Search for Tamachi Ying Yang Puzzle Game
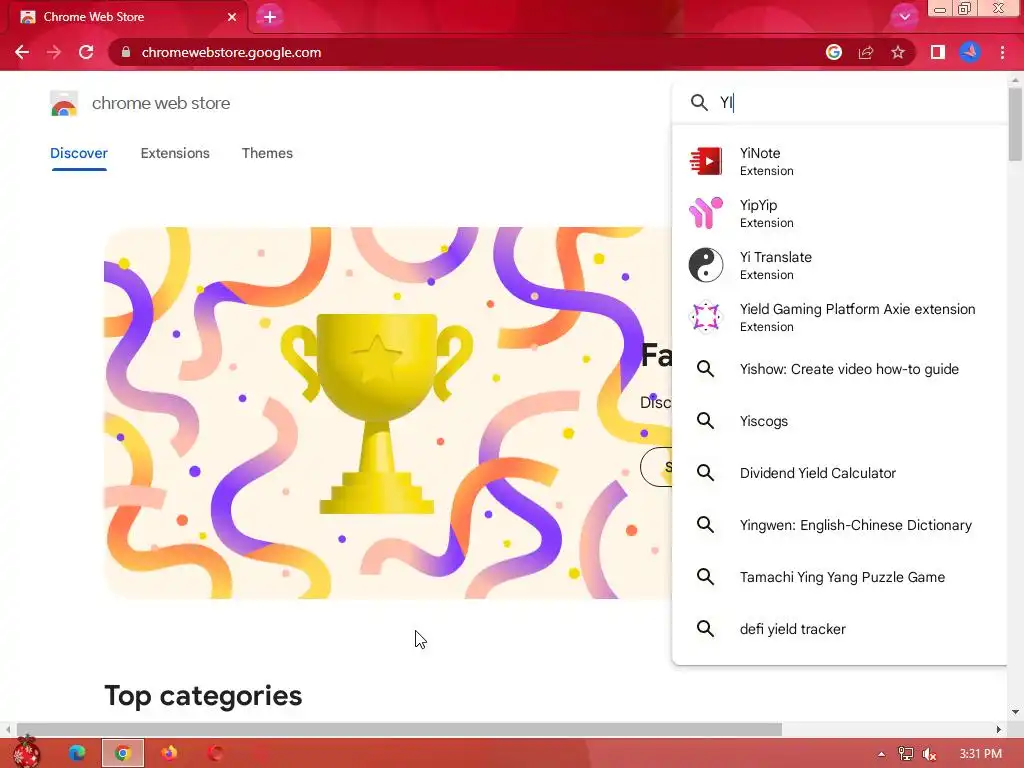 pos(839,577)
